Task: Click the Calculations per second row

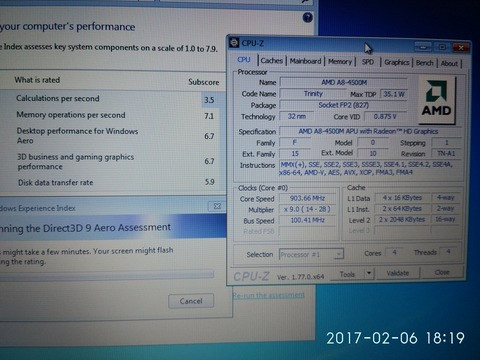Action: (110, 99)
